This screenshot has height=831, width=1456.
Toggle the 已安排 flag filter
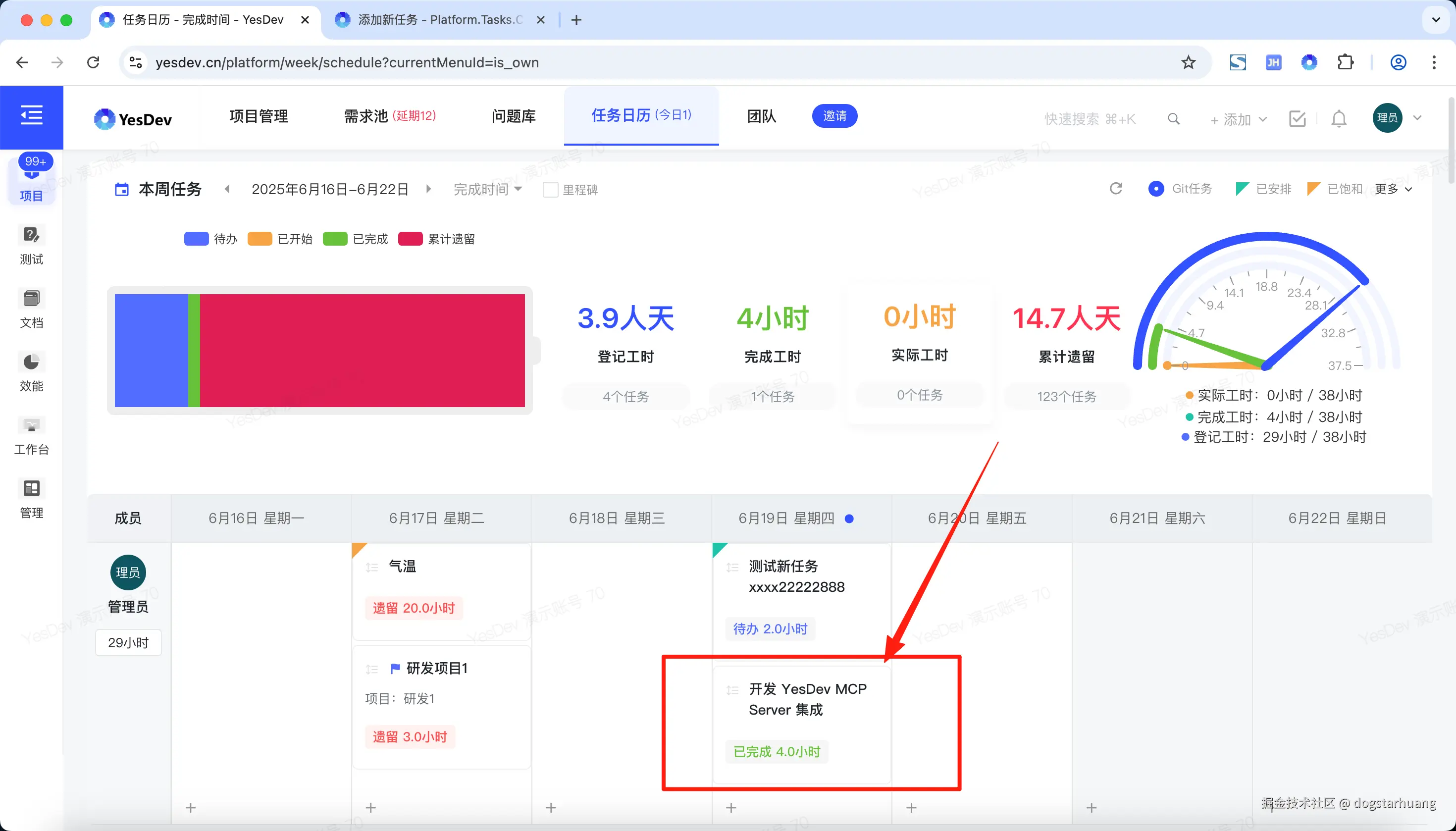[x=1242, y=189]
